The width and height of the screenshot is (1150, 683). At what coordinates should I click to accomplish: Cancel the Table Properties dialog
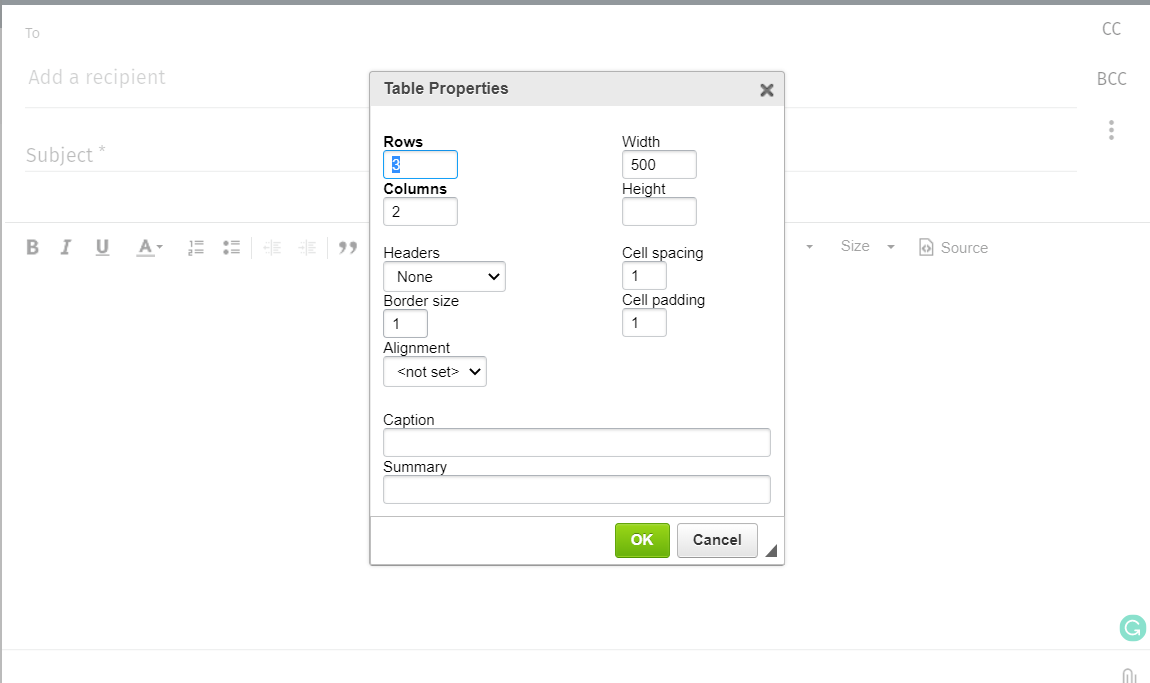(x=717, y=540)
